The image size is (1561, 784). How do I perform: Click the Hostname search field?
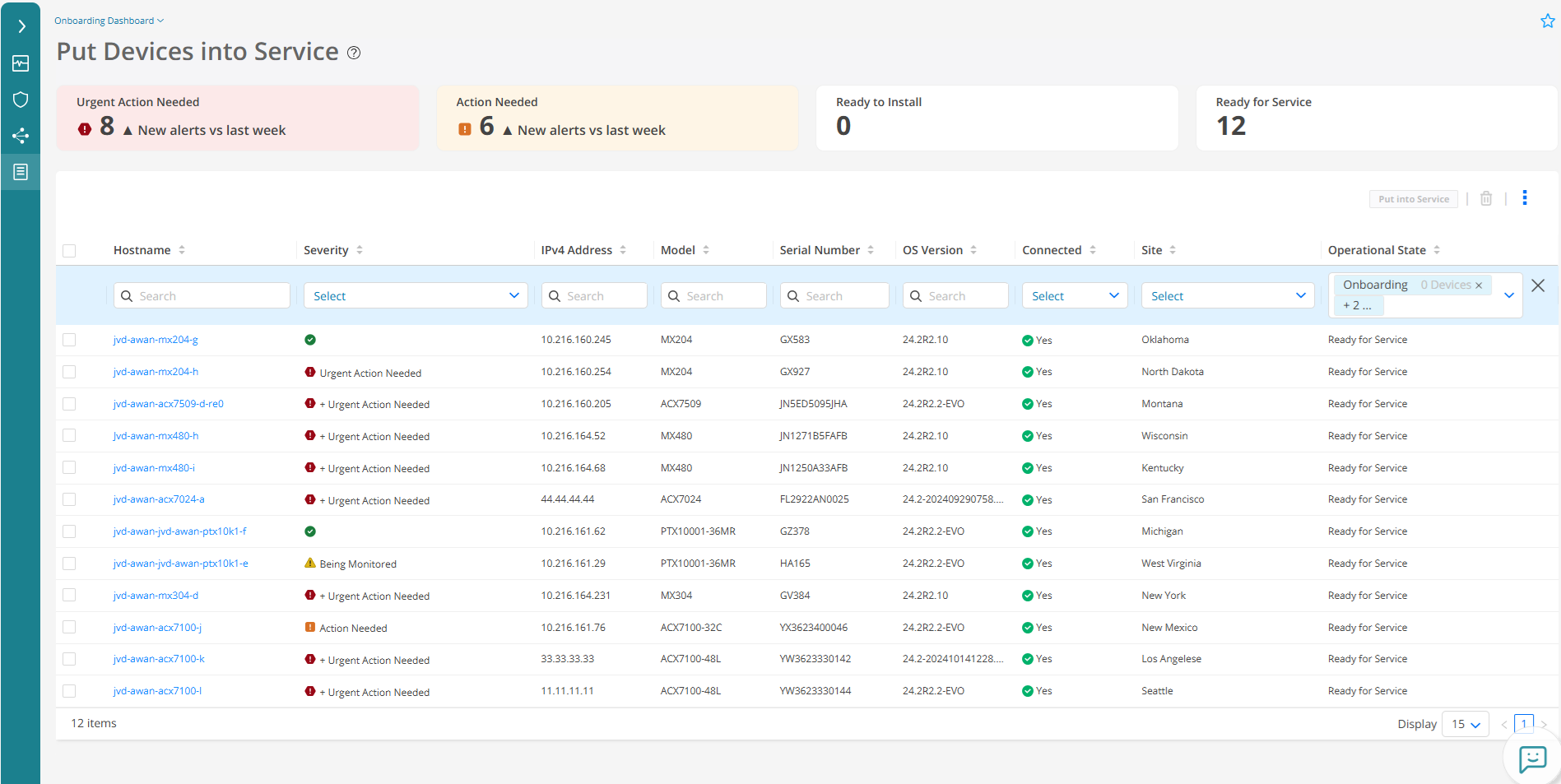pos(202,296)
